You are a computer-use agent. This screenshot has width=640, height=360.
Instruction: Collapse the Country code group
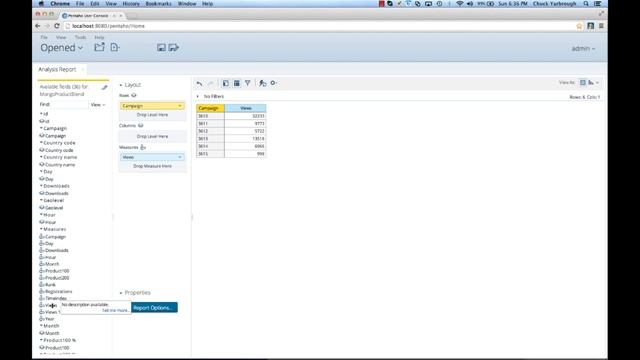click(x=41, y=143)
